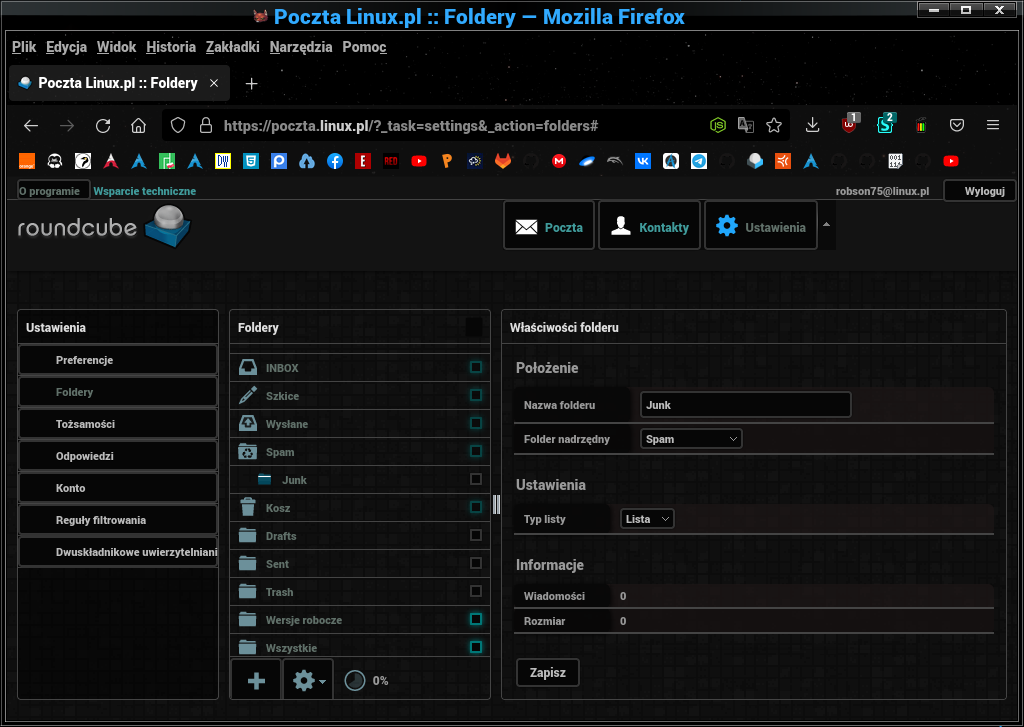Open the Narzędzia menu
Viewport: 1024px width, 727px height.
[x=301, y=47]
